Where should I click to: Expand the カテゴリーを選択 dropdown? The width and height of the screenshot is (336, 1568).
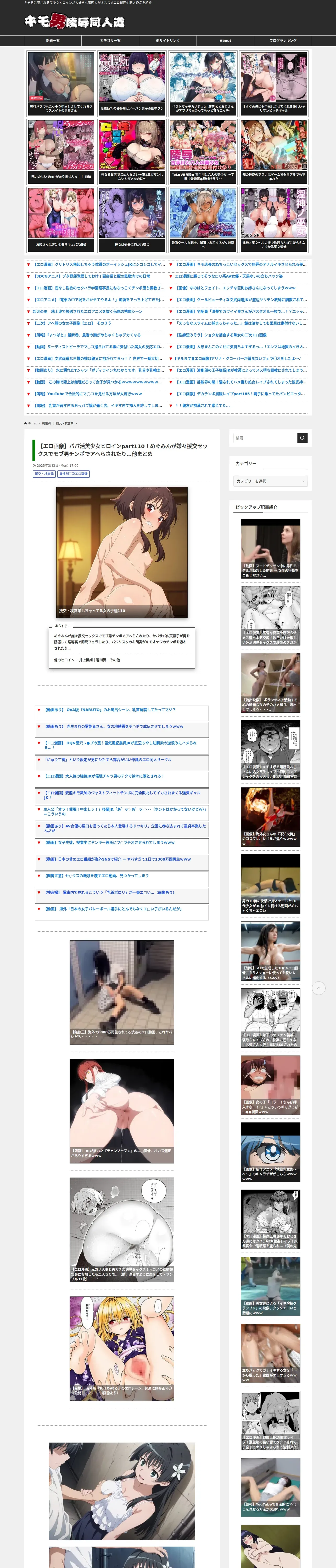(x=270, y=481)
